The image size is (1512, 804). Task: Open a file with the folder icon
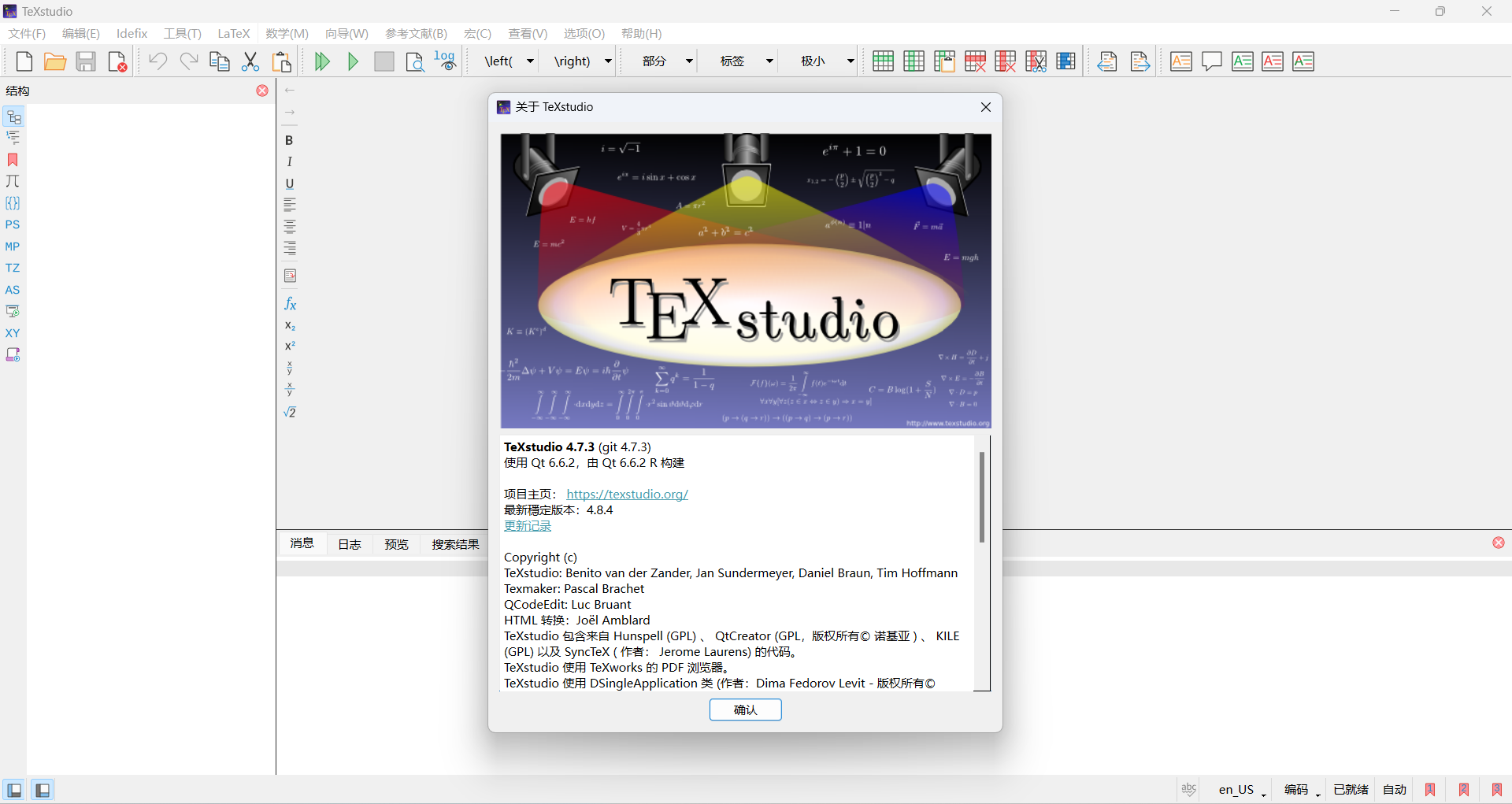point(55,61)
